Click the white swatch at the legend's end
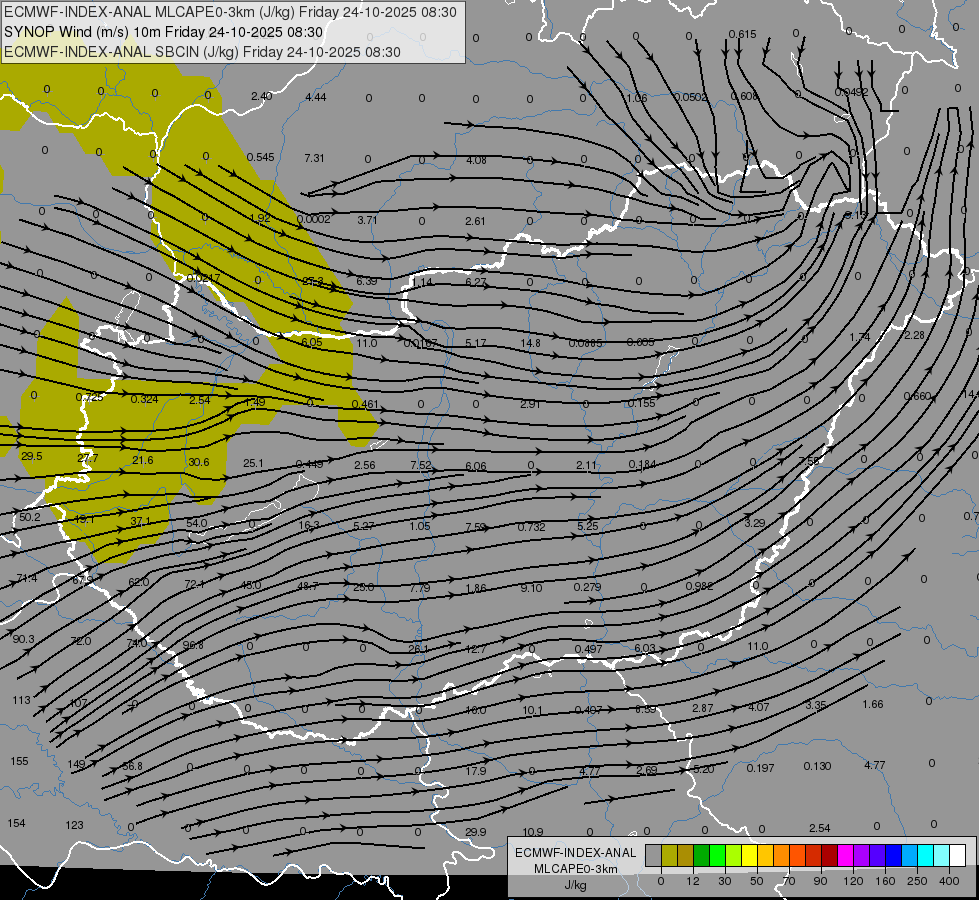Image resolution: width=979 pixels, height=900 pixels. 958,855
